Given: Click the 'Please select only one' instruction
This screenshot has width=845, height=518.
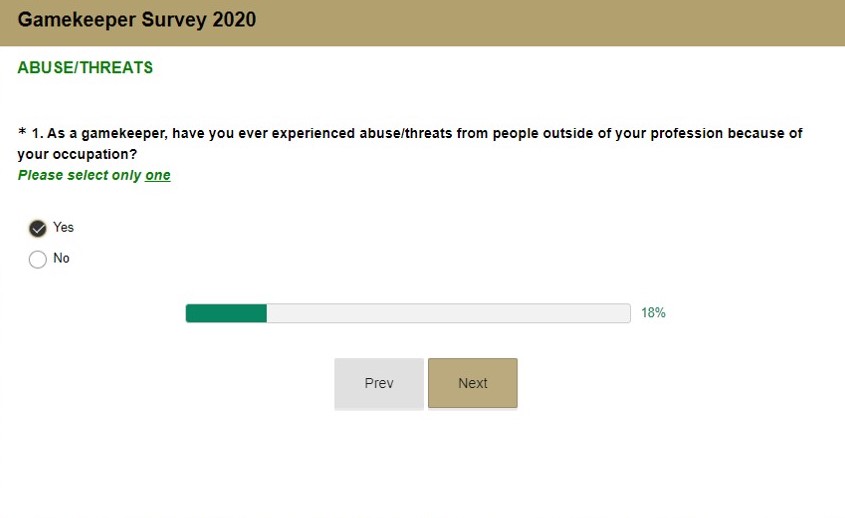Looking at the screenshot, I should tap(94, 175).
